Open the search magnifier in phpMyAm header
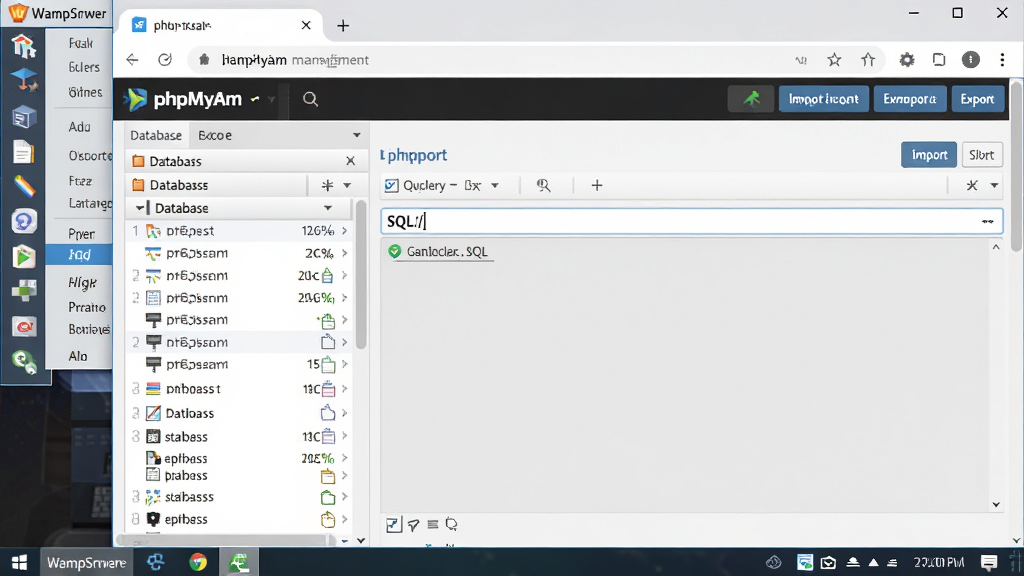This screenshot has width=1024, height=576. [310, 99]
